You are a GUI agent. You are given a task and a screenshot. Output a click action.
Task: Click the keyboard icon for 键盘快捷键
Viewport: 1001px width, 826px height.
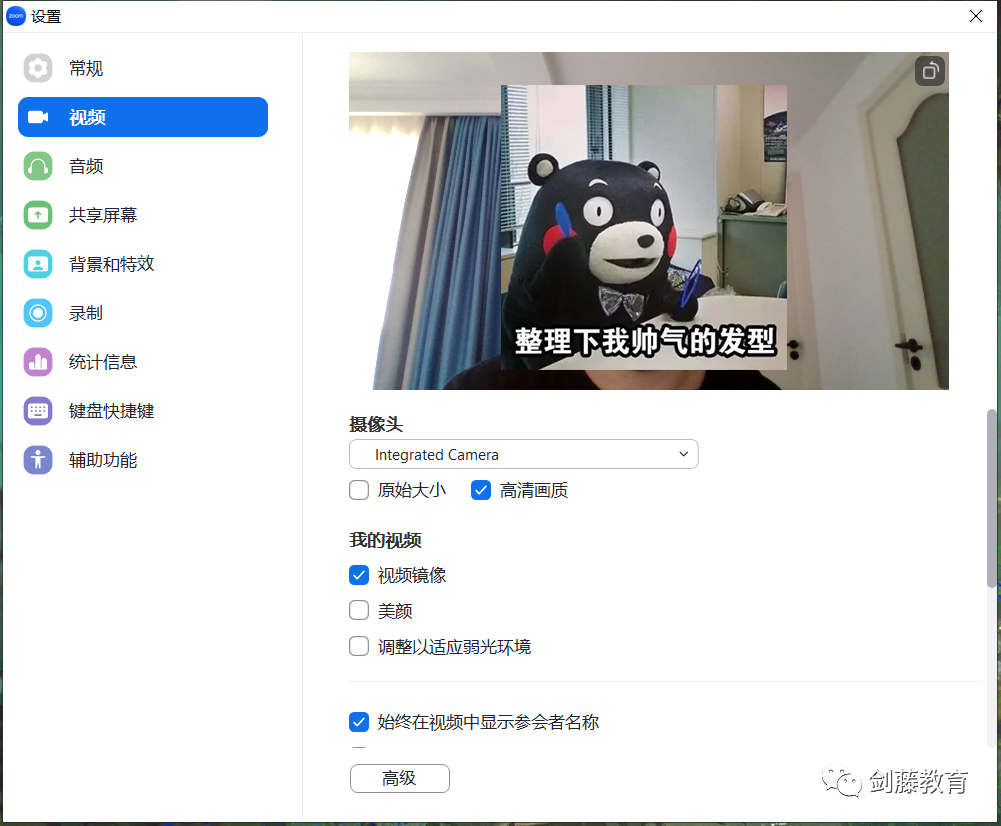[38, 411]
